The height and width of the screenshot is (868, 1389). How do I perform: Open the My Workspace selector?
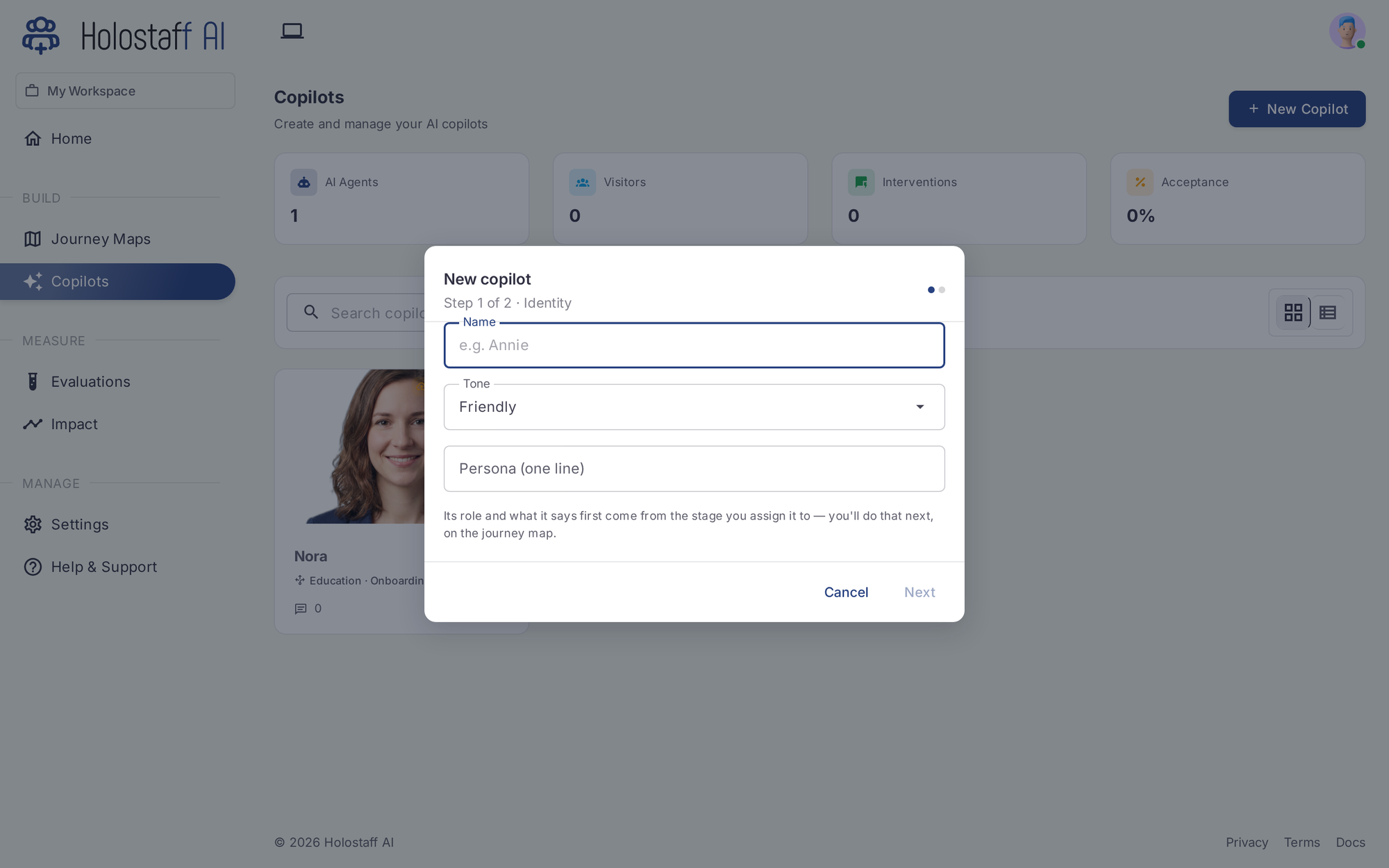click(125, 91)
